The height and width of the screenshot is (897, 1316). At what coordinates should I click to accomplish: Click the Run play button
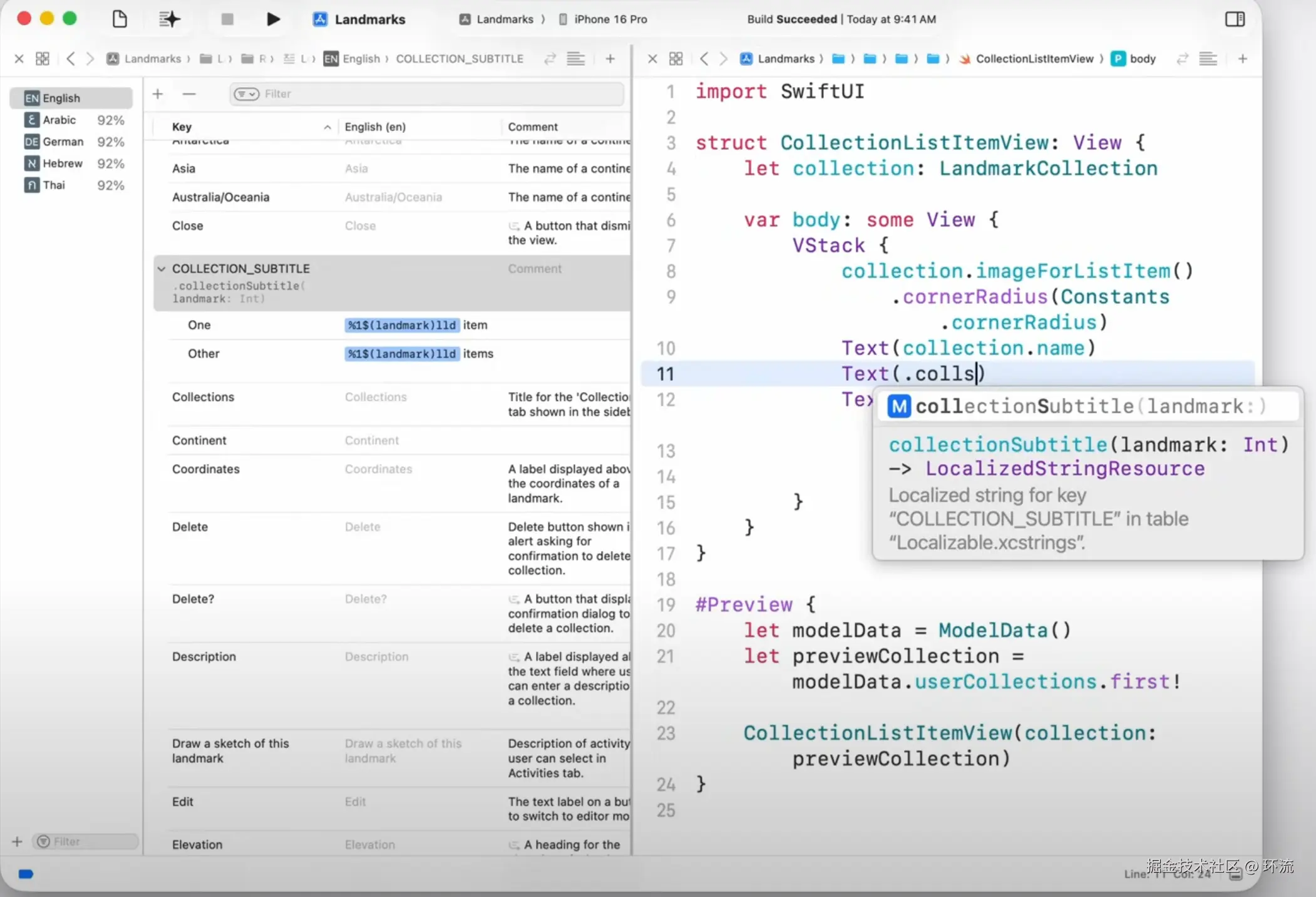click(272, 19)
